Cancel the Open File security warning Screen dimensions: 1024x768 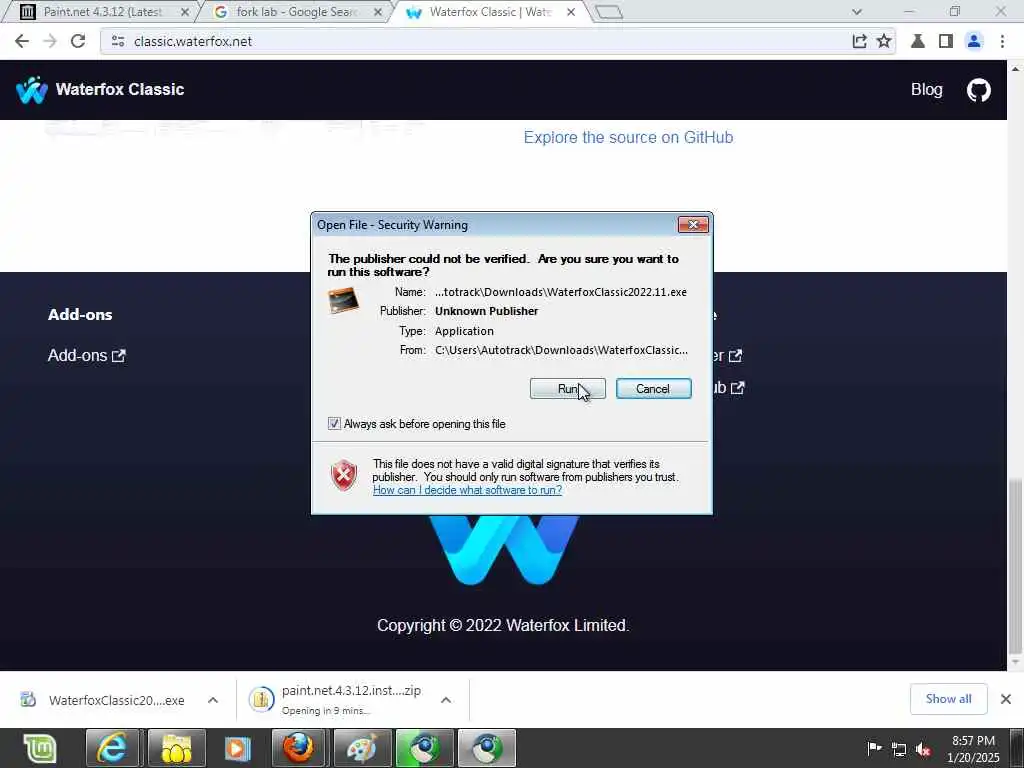653,389
